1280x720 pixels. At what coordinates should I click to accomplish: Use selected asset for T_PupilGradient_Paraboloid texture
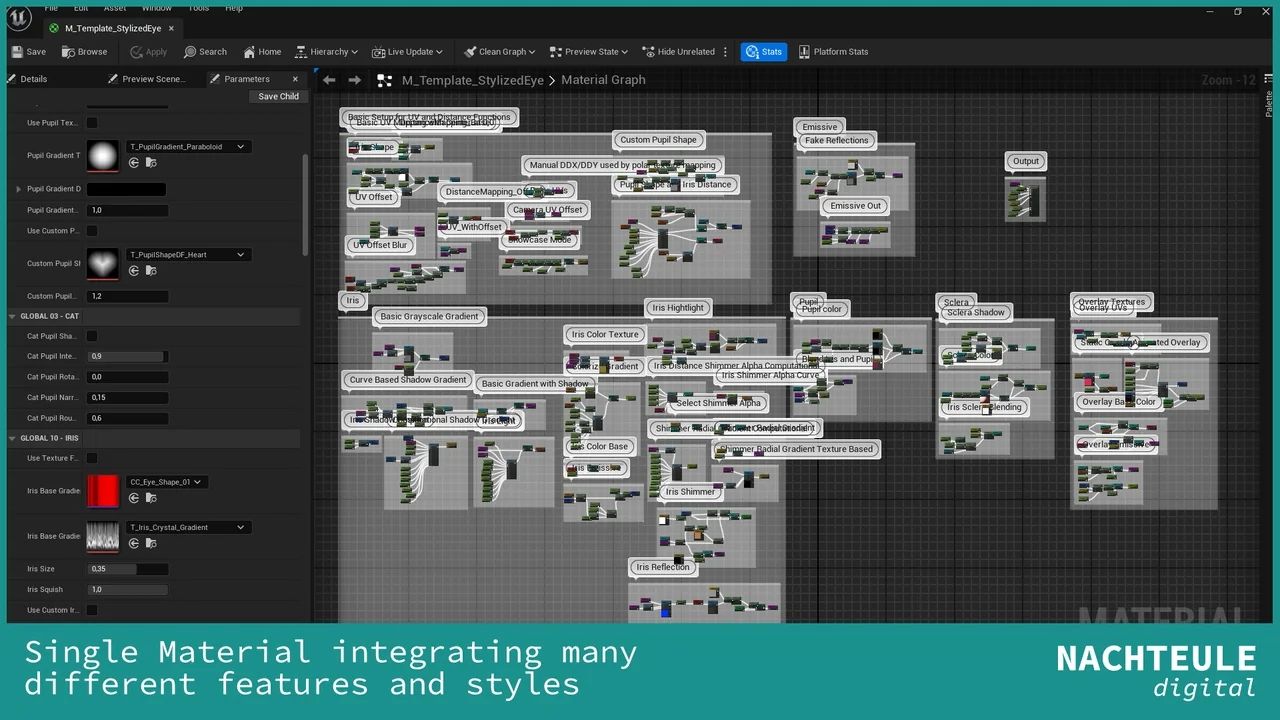pos(134,162)
